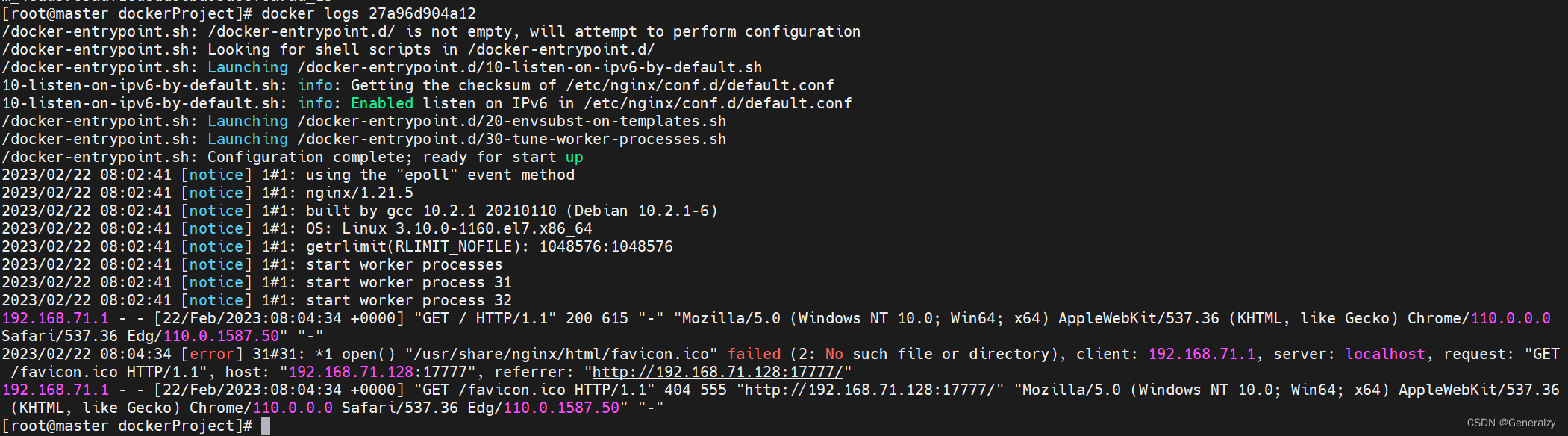Click the 20-envsubst-on-templates.sh script path
The width and height of the screenshot is (1568, 436).
[511, 121]
